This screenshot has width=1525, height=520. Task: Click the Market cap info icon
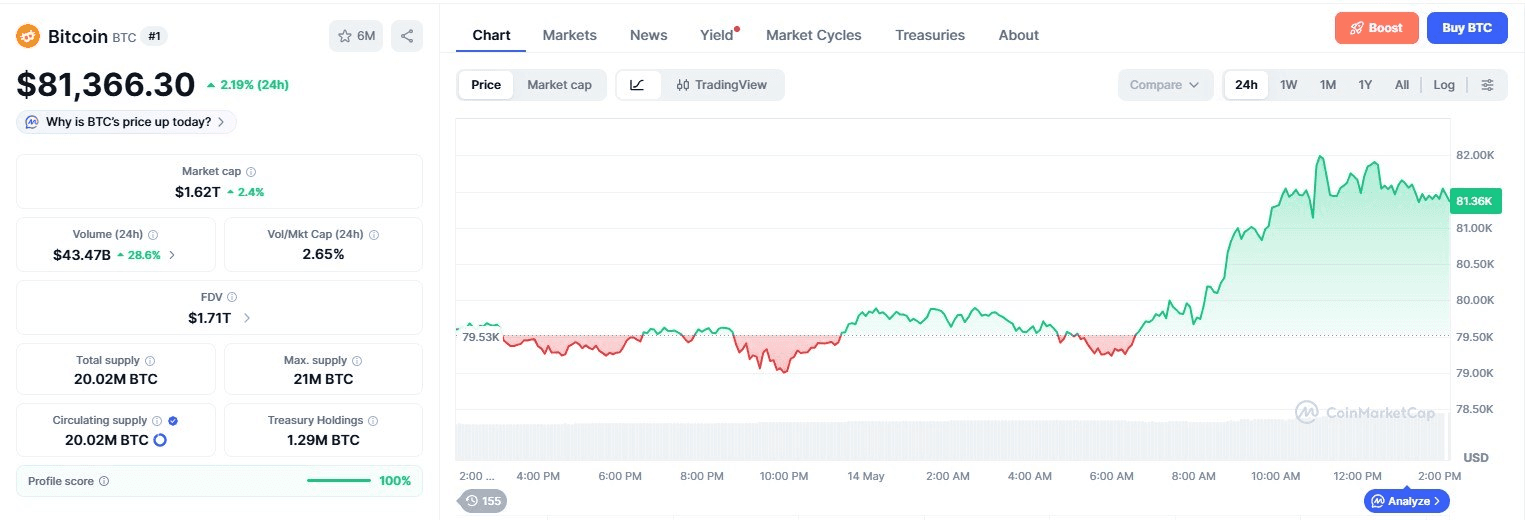coord(251,172)
